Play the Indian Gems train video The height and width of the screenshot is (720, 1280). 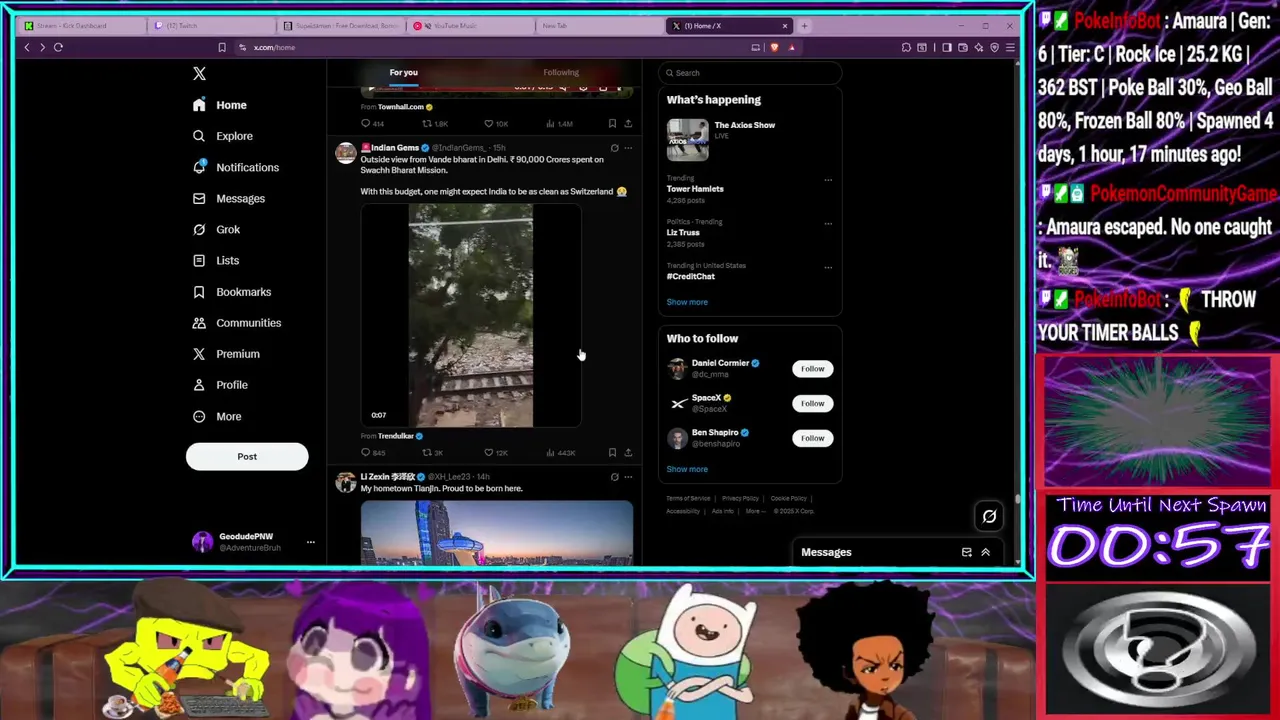[x=471, y=316]
